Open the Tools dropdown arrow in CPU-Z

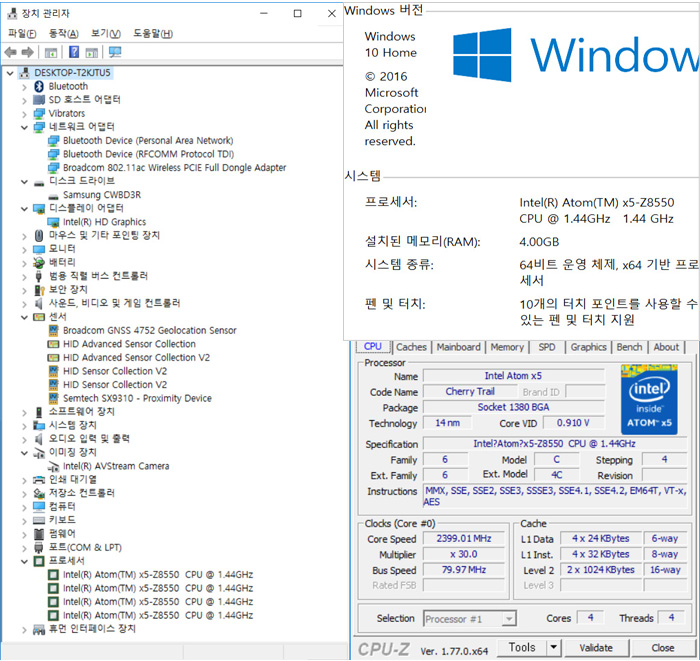pyautogui.click(x=554, y=647)
